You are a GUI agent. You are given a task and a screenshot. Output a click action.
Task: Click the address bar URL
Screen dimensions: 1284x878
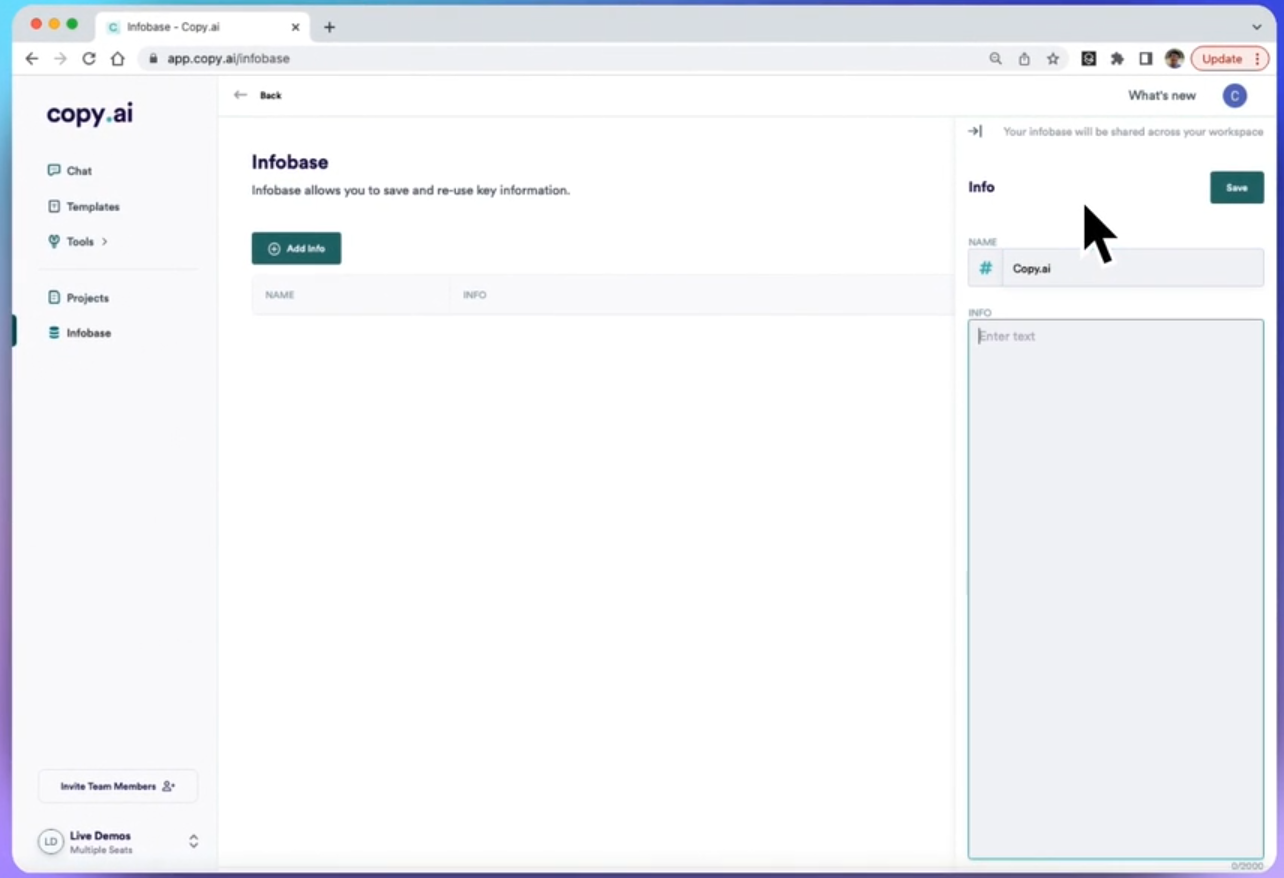click(x=228, y=59)
